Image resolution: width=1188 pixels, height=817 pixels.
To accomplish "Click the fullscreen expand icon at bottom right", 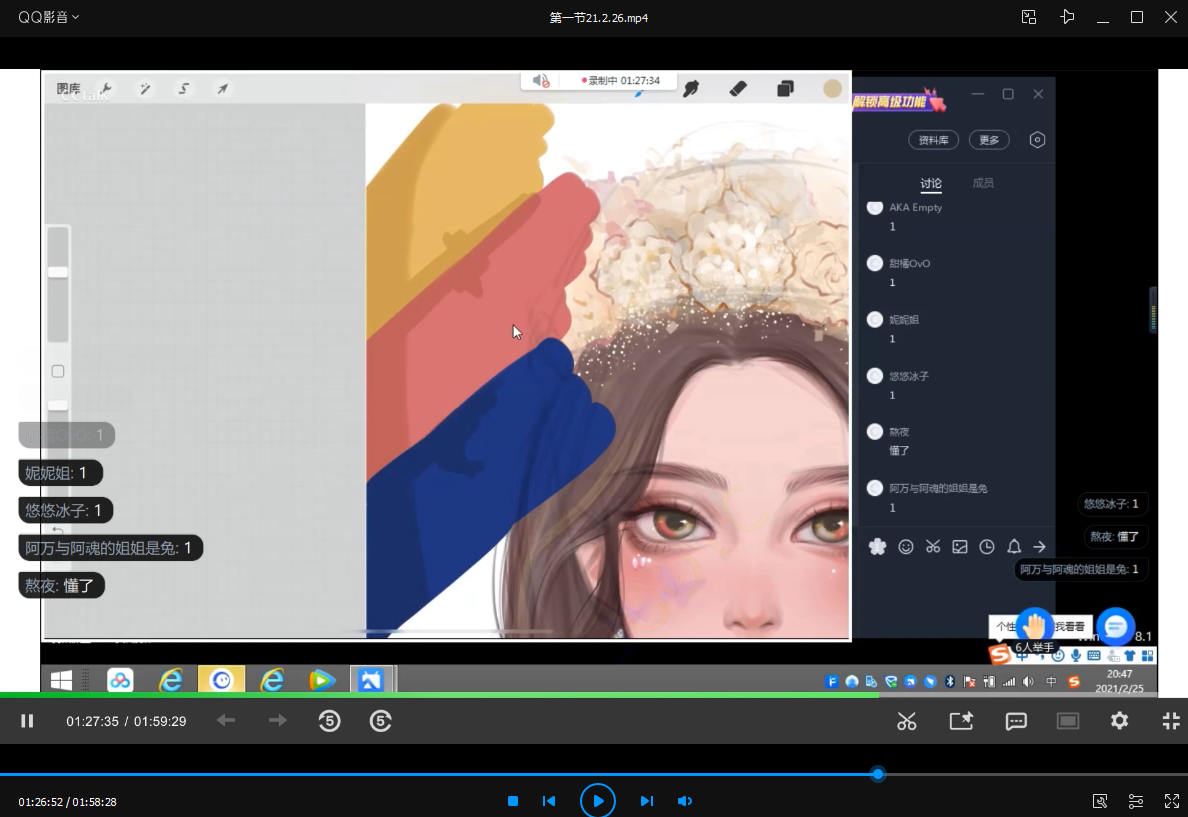I will click(1172, 801).
